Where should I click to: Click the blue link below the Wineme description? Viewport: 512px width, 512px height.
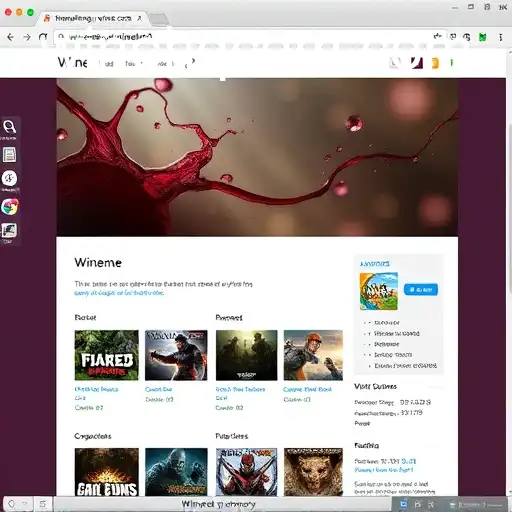[119, 293]
